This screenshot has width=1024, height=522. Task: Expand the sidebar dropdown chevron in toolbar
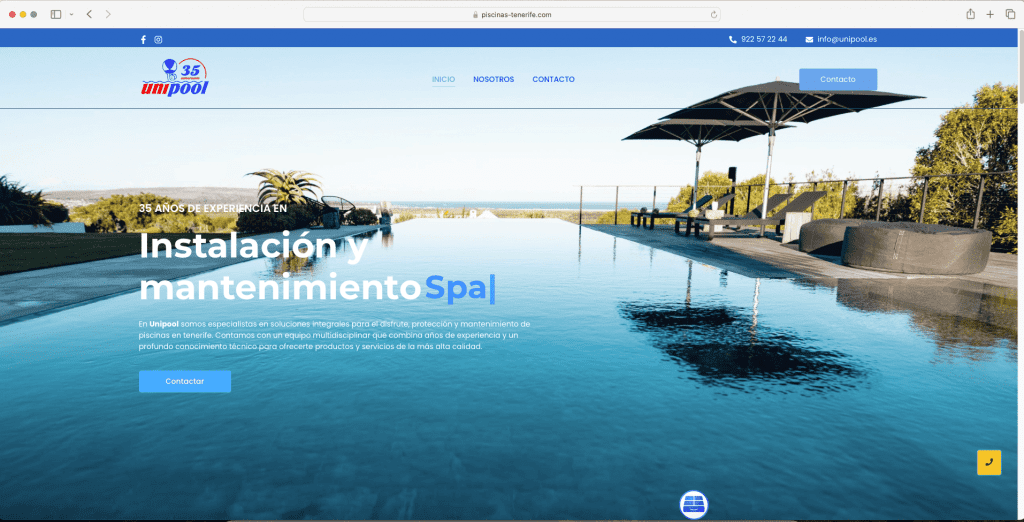point(71,14)
